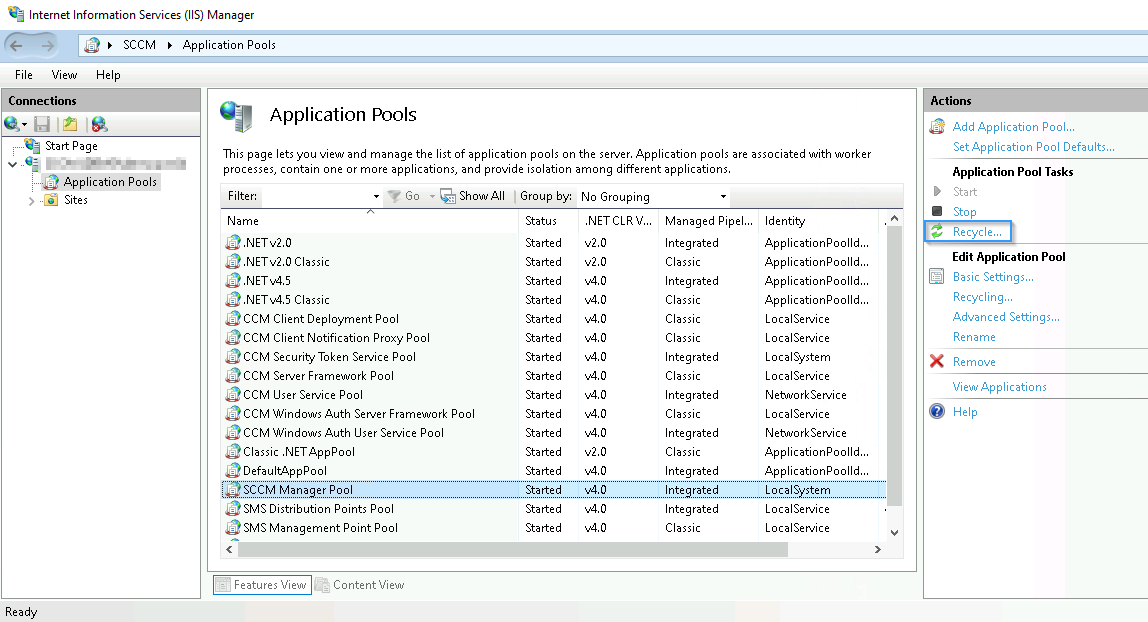Open the File menu
Viewport: 1148px width, 622px height.
[x=24, y=75]
